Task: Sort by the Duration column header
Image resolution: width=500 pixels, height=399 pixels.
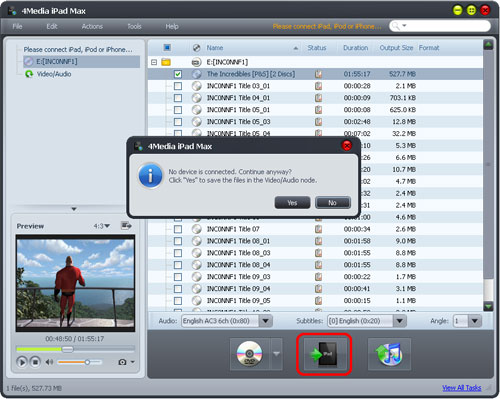Action: coord(356,48)
